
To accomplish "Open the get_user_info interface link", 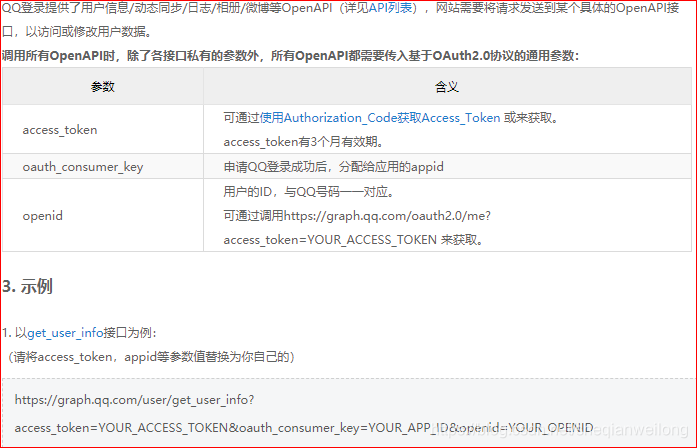I will click(x=65, y=333).
